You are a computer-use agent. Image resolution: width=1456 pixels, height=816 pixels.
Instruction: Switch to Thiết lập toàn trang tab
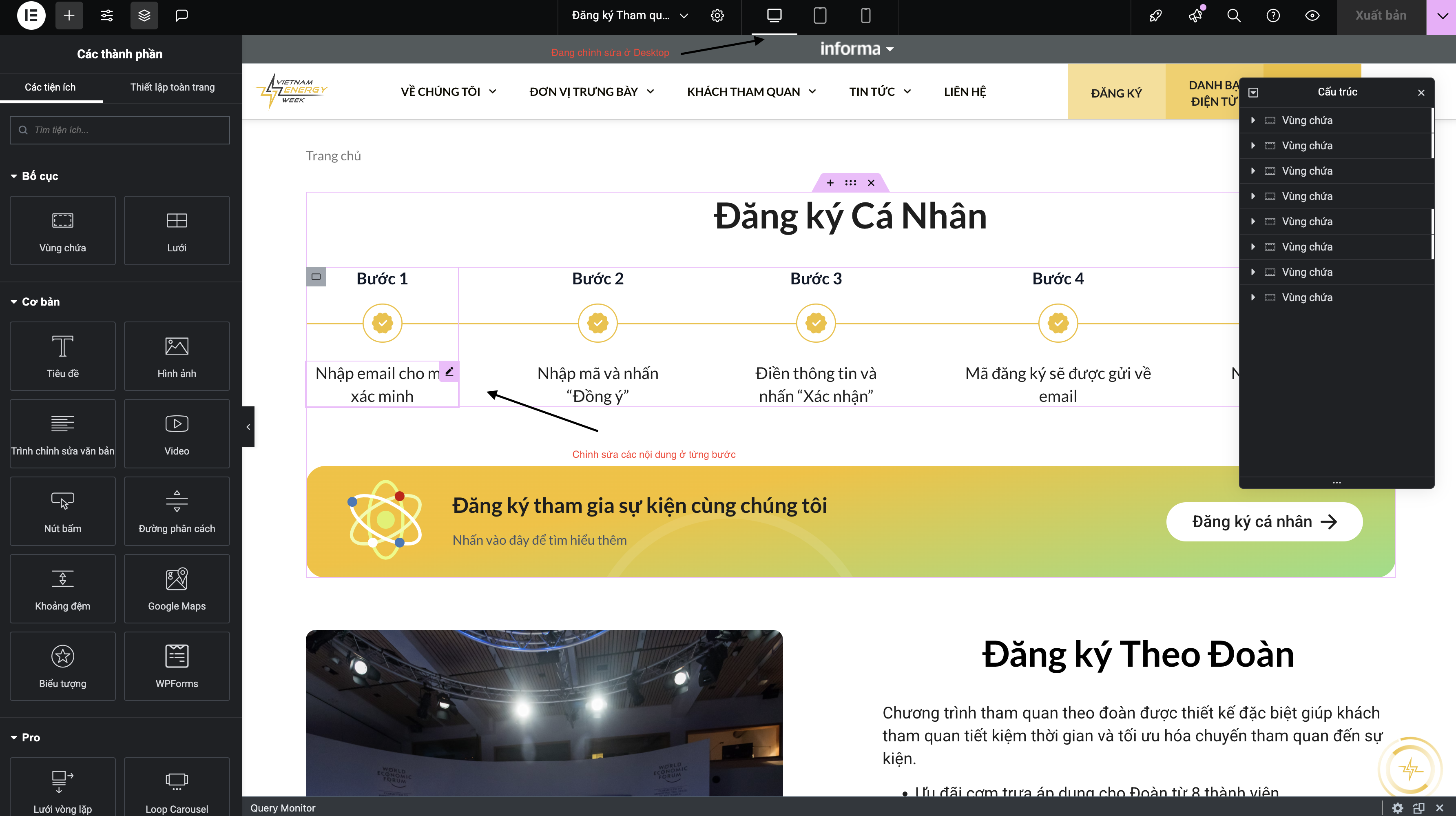[x=173, y=87]
